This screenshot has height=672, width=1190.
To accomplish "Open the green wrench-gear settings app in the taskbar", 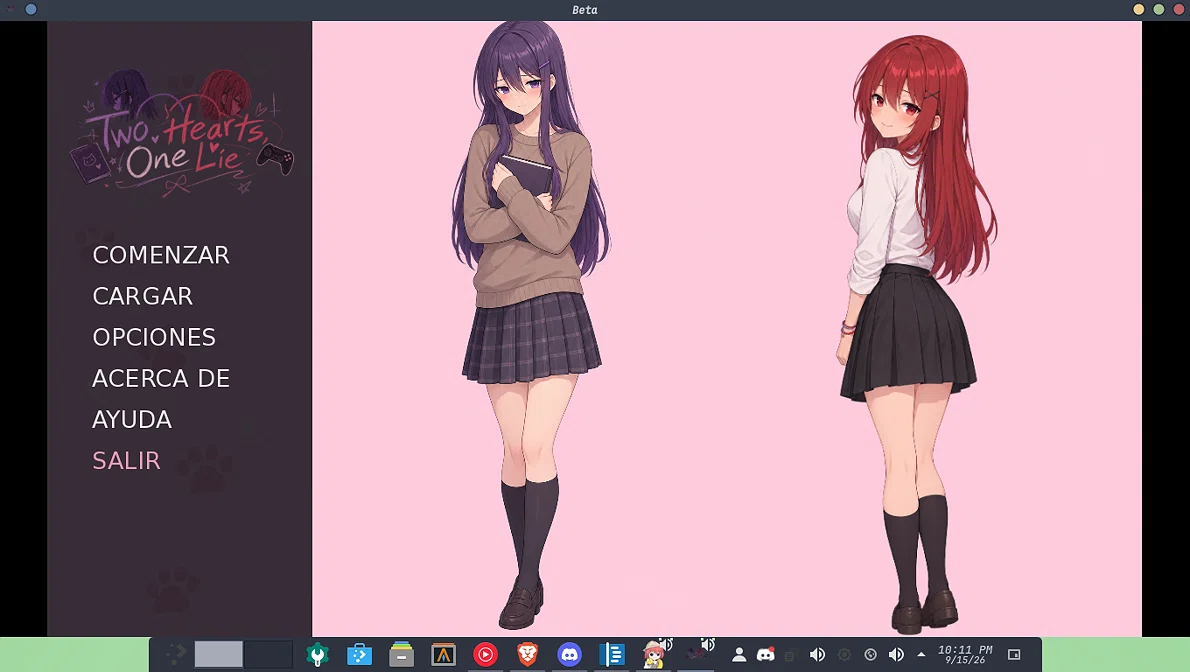I will click(317, 654).
